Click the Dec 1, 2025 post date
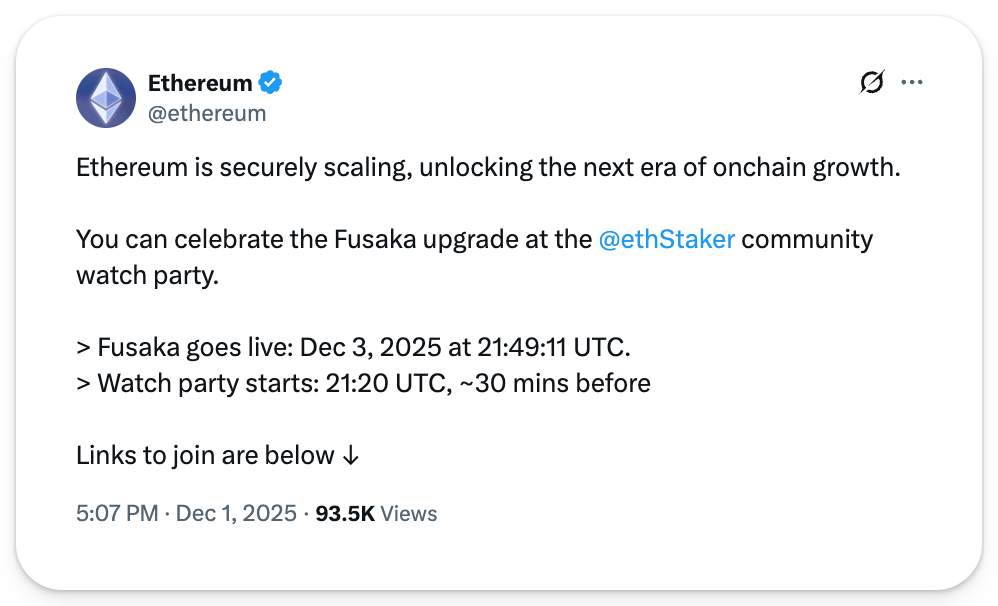 pyautogui.click(x=236, y=514)
